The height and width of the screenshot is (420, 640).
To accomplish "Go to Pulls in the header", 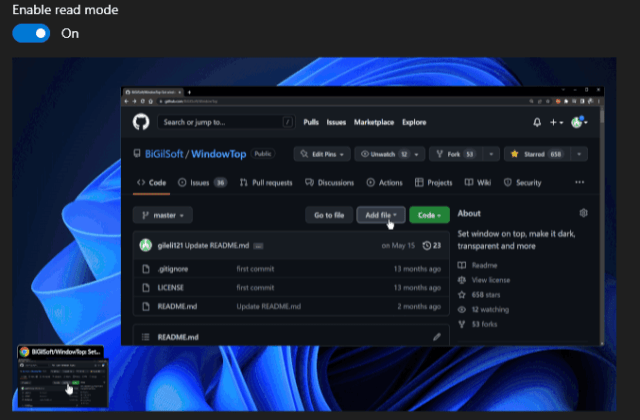I will tap(311, 122).
